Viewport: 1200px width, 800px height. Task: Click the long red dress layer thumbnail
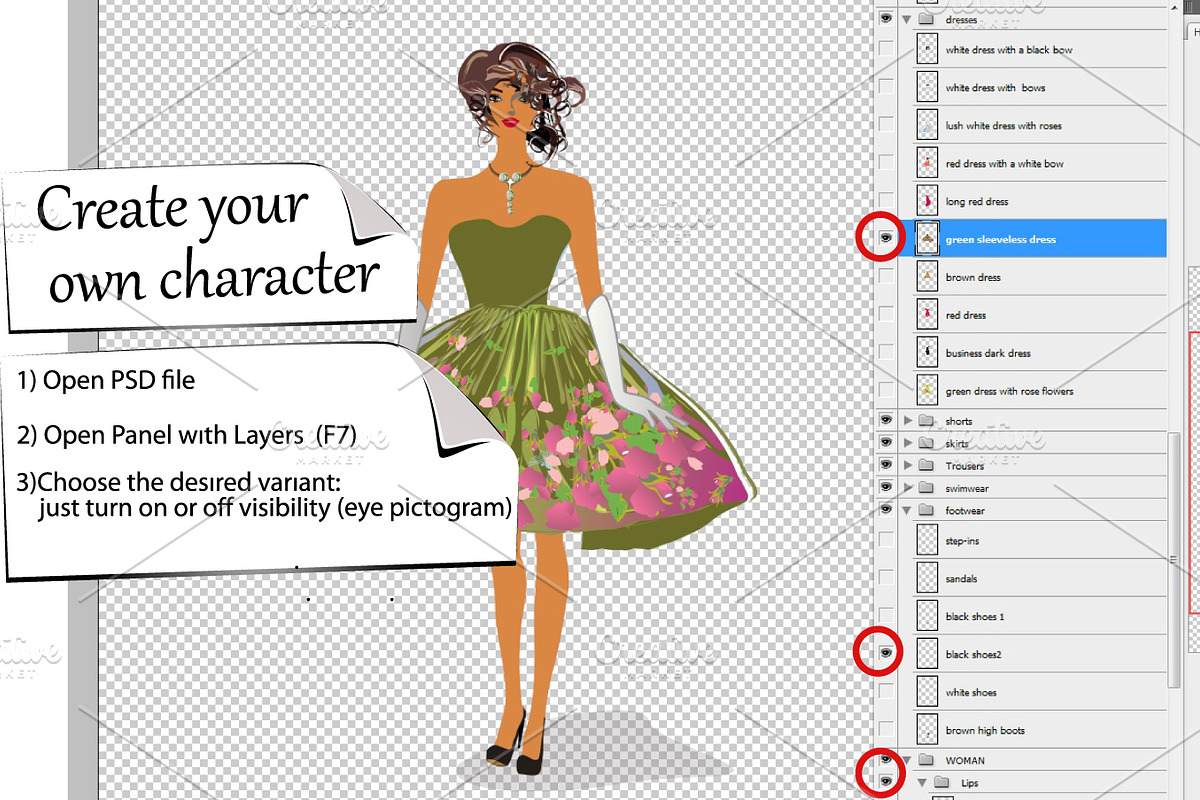tap(928, 201)
